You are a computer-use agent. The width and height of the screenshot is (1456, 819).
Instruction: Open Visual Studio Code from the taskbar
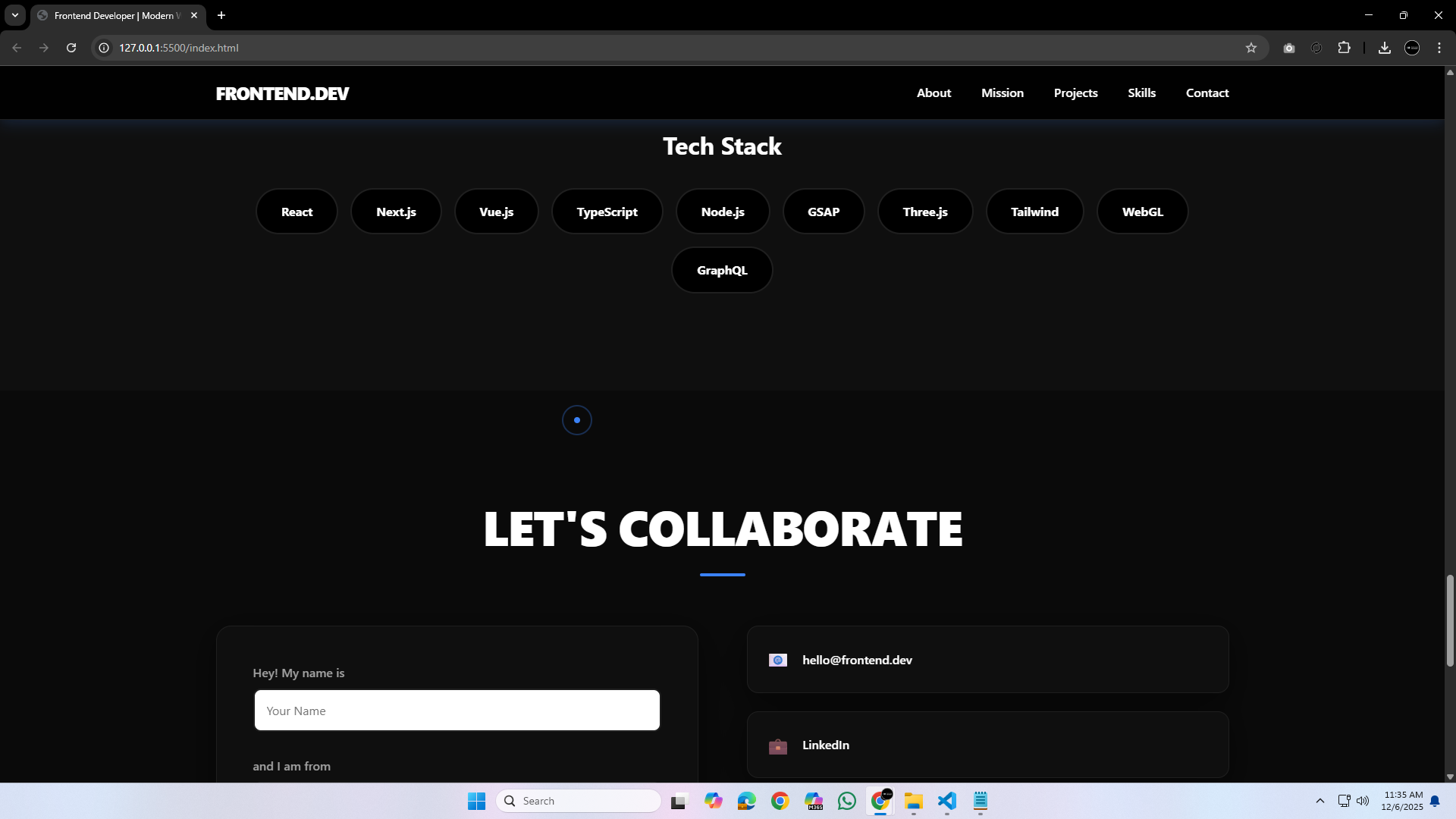tap(947, 802)
